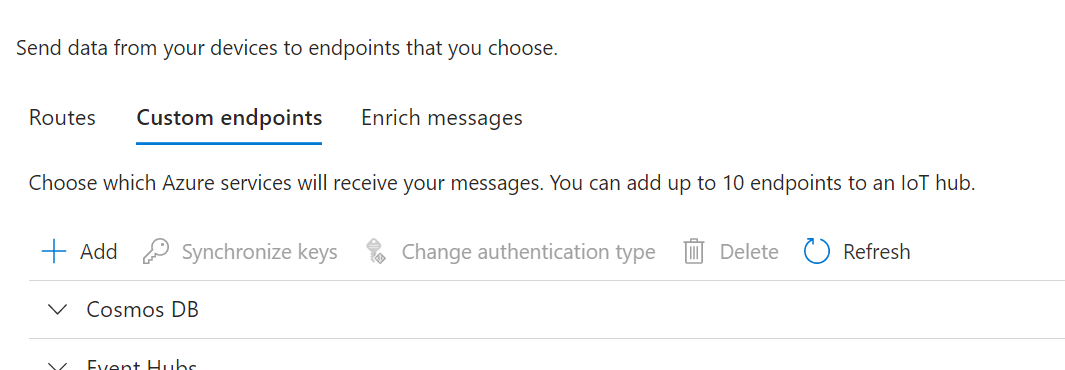Expand the Cosmos DB section chevron

tap(59, 310)
